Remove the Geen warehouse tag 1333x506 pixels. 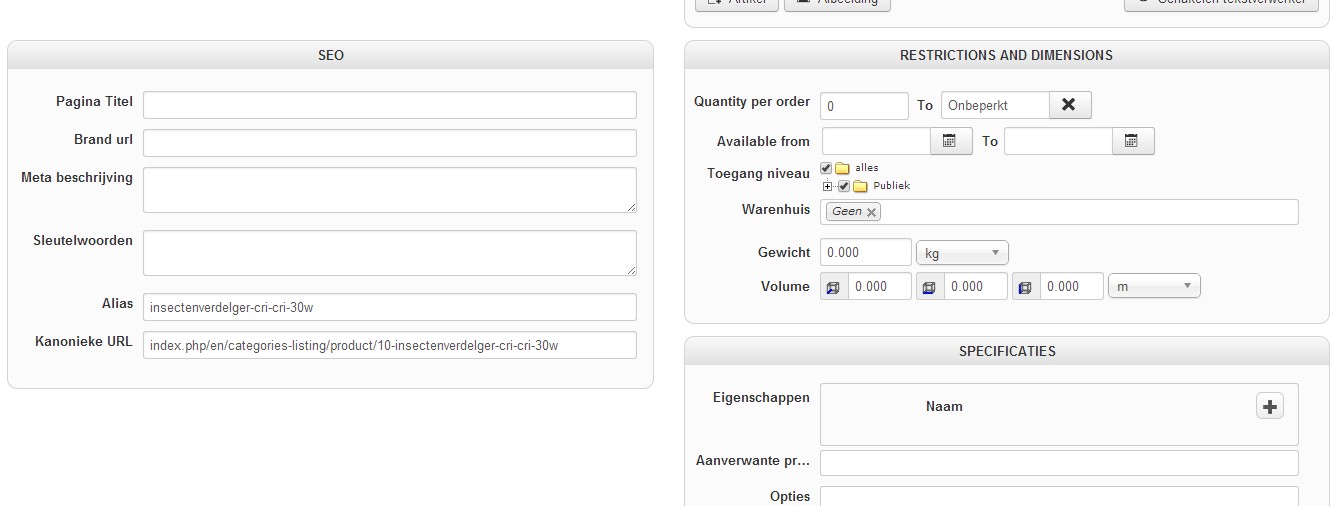[872, 212]
